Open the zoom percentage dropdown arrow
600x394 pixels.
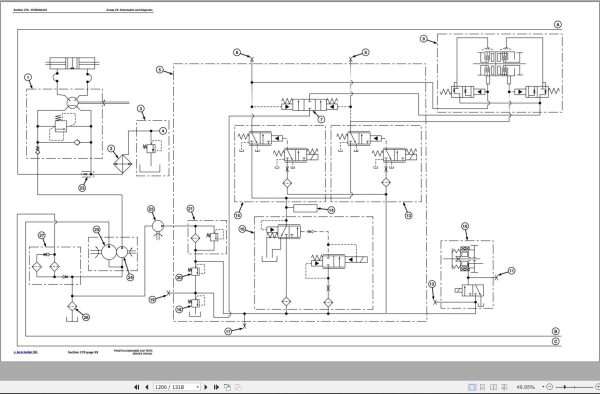[x=543, y=387]
